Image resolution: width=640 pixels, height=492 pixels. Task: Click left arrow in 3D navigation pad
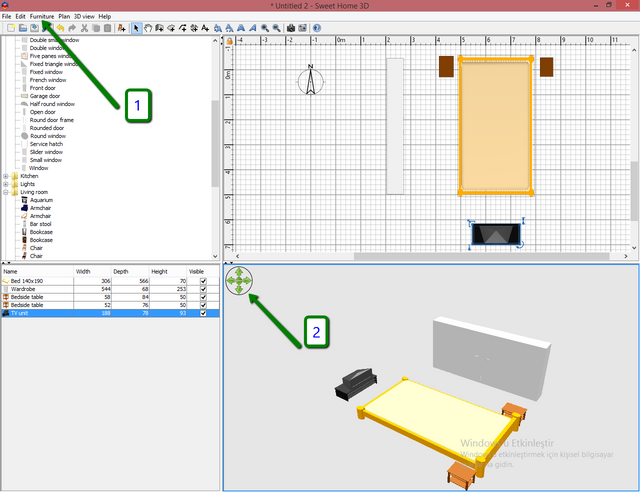point(231,281)
